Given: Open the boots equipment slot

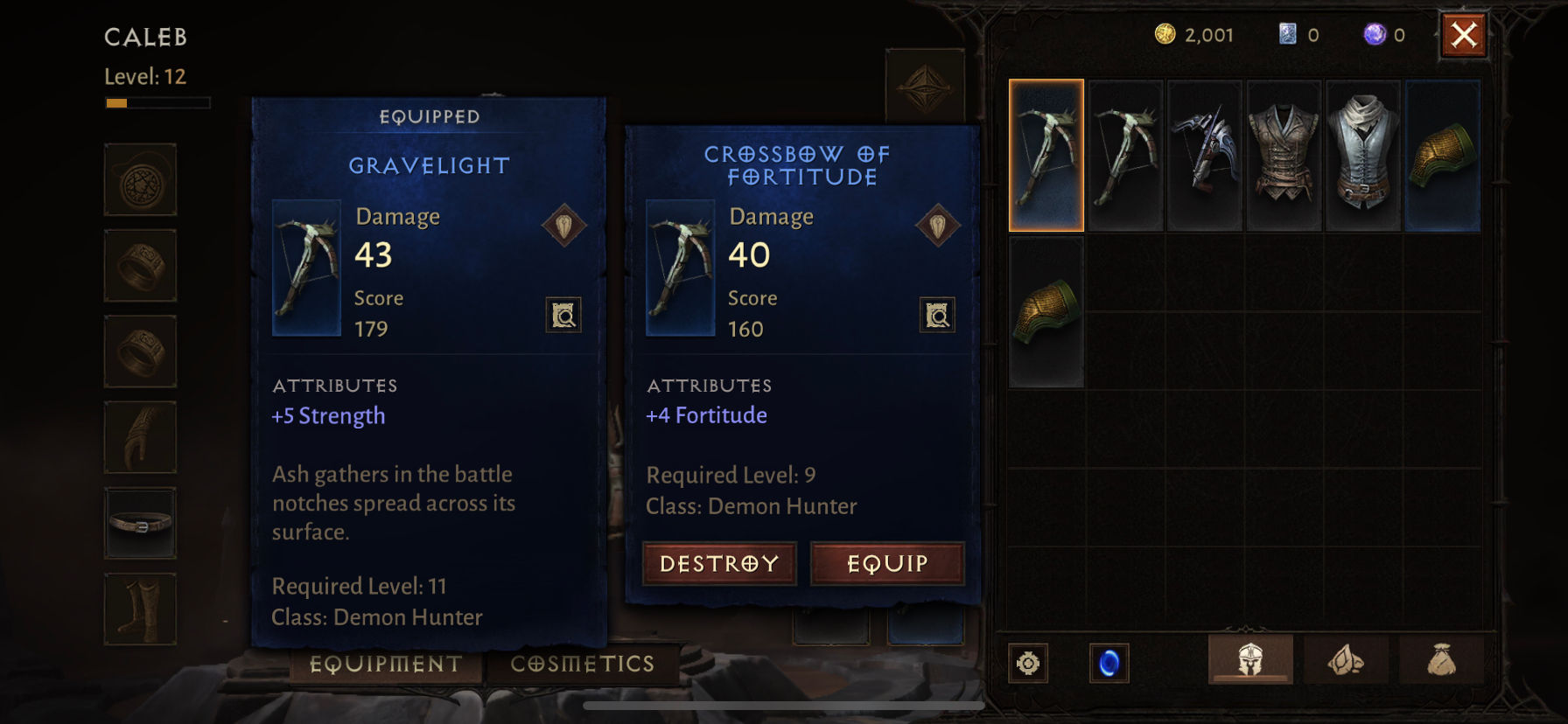Looking at the screenshot, I should click(141, 609).
